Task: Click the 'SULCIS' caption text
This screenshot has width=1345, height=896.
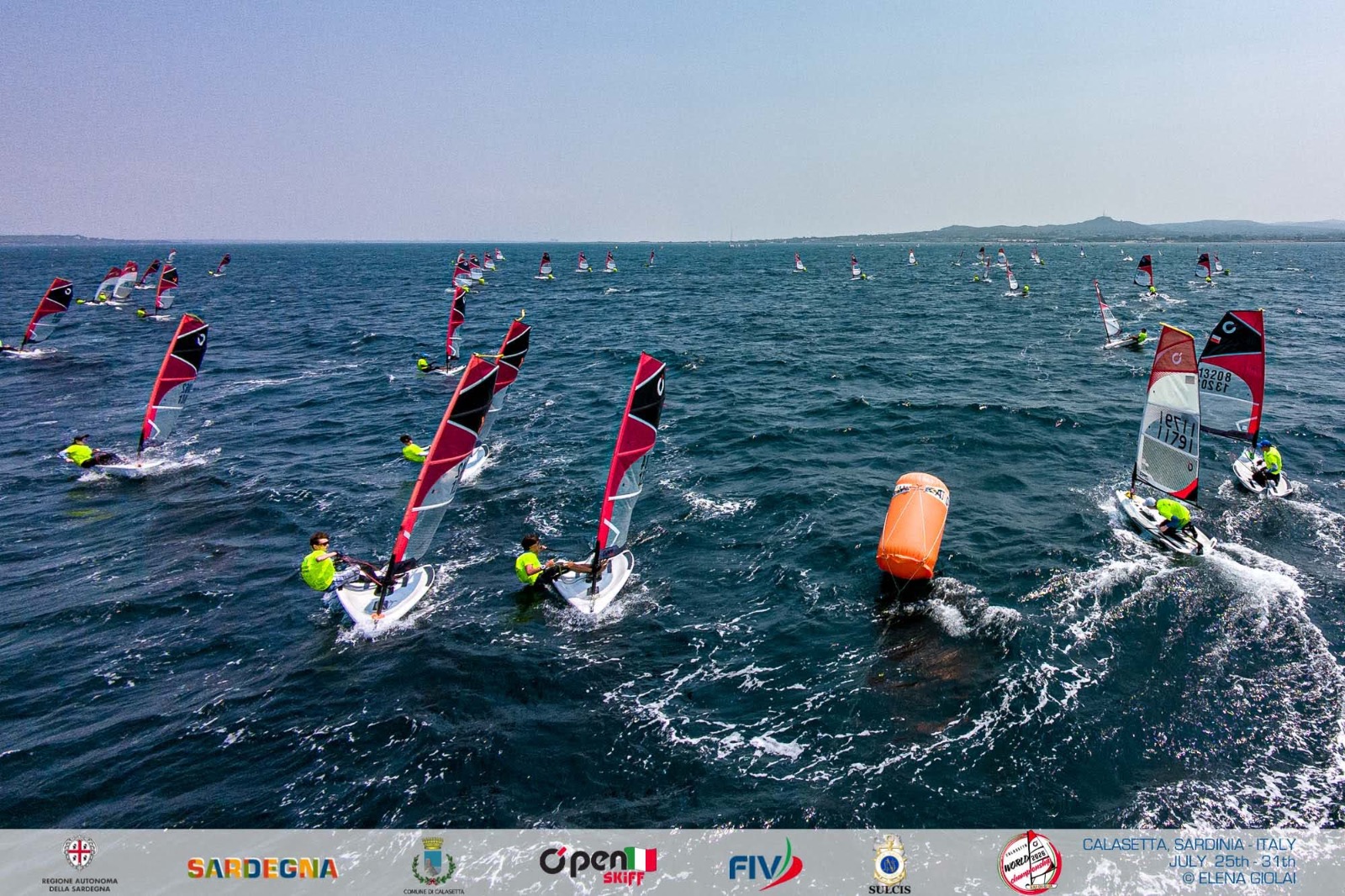Action: pyautogui.click(x=889, y=889)
